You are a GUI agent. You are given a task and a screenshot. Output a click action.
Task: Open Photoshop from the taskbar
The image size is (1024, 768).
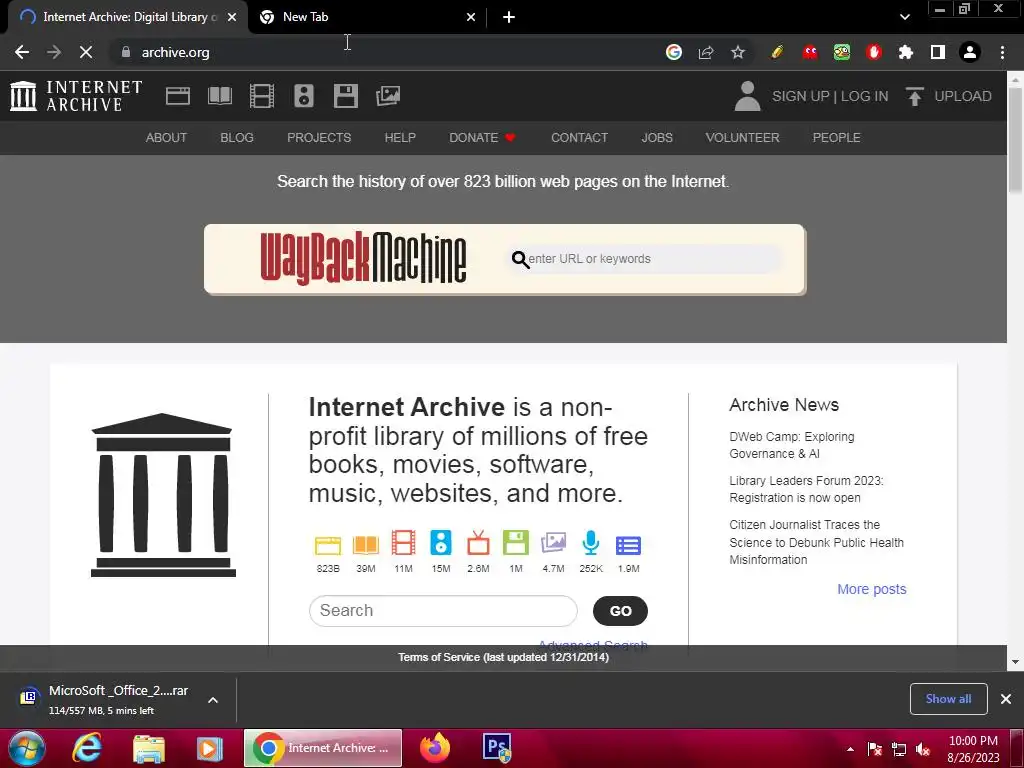tap(497, 748)
